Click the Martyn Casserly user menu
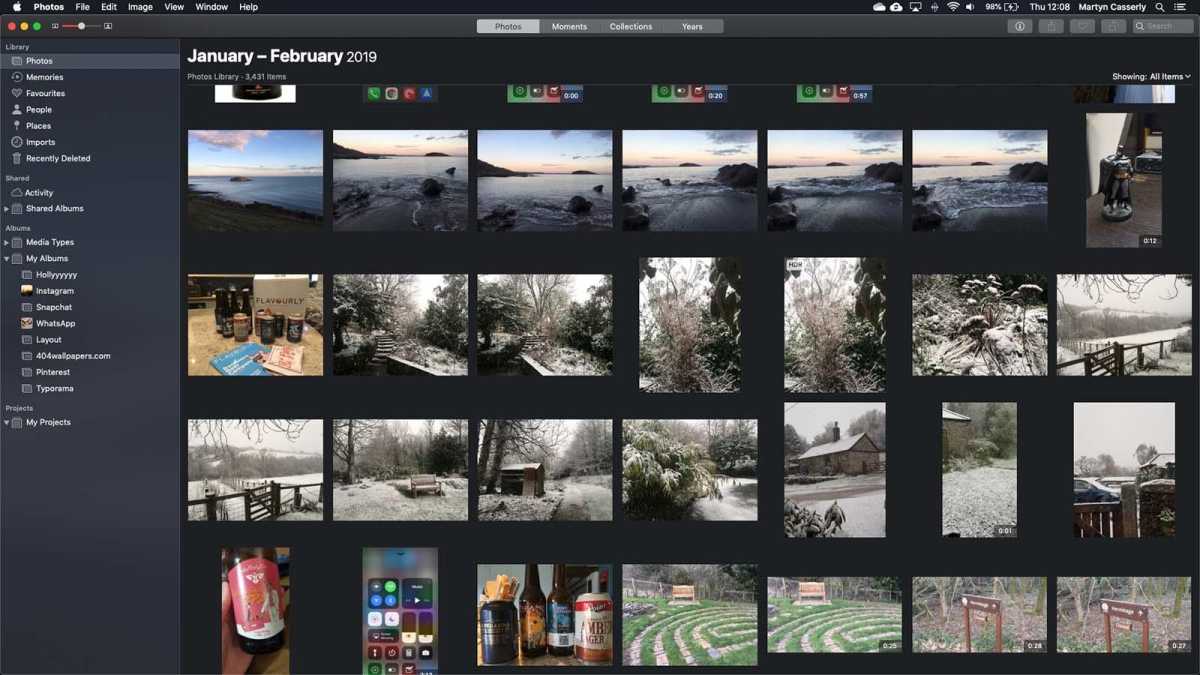The image size is (1200, 675). (x=1112, y=7)
